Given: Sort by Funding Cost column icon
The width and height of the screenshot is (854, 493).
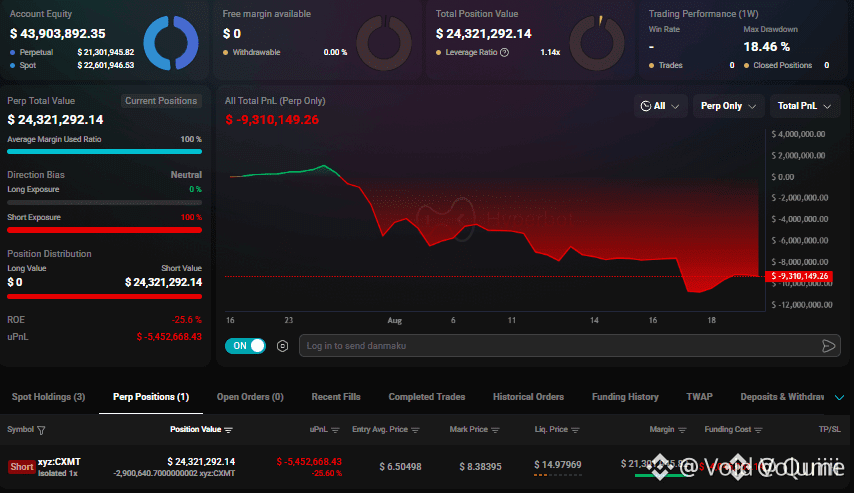Looking at the screenshot, I should 758,430.
